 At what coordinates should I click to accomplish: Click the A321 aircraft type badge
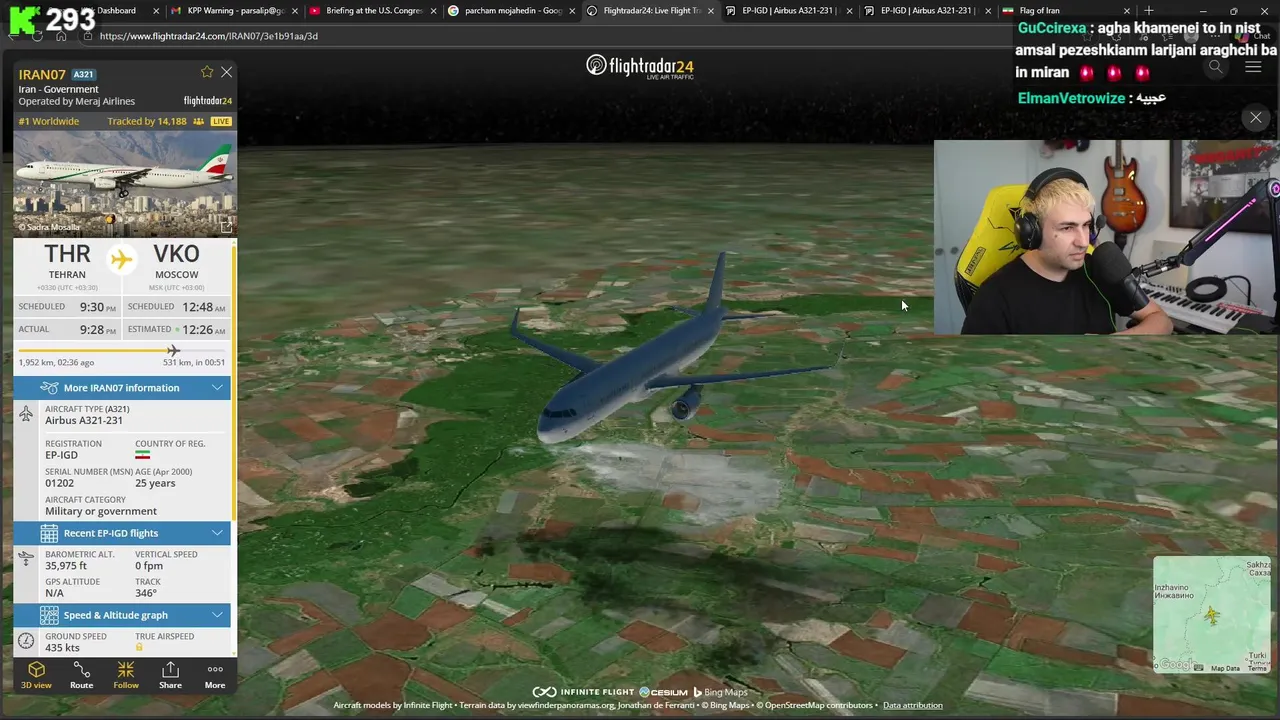click(84, 75)
